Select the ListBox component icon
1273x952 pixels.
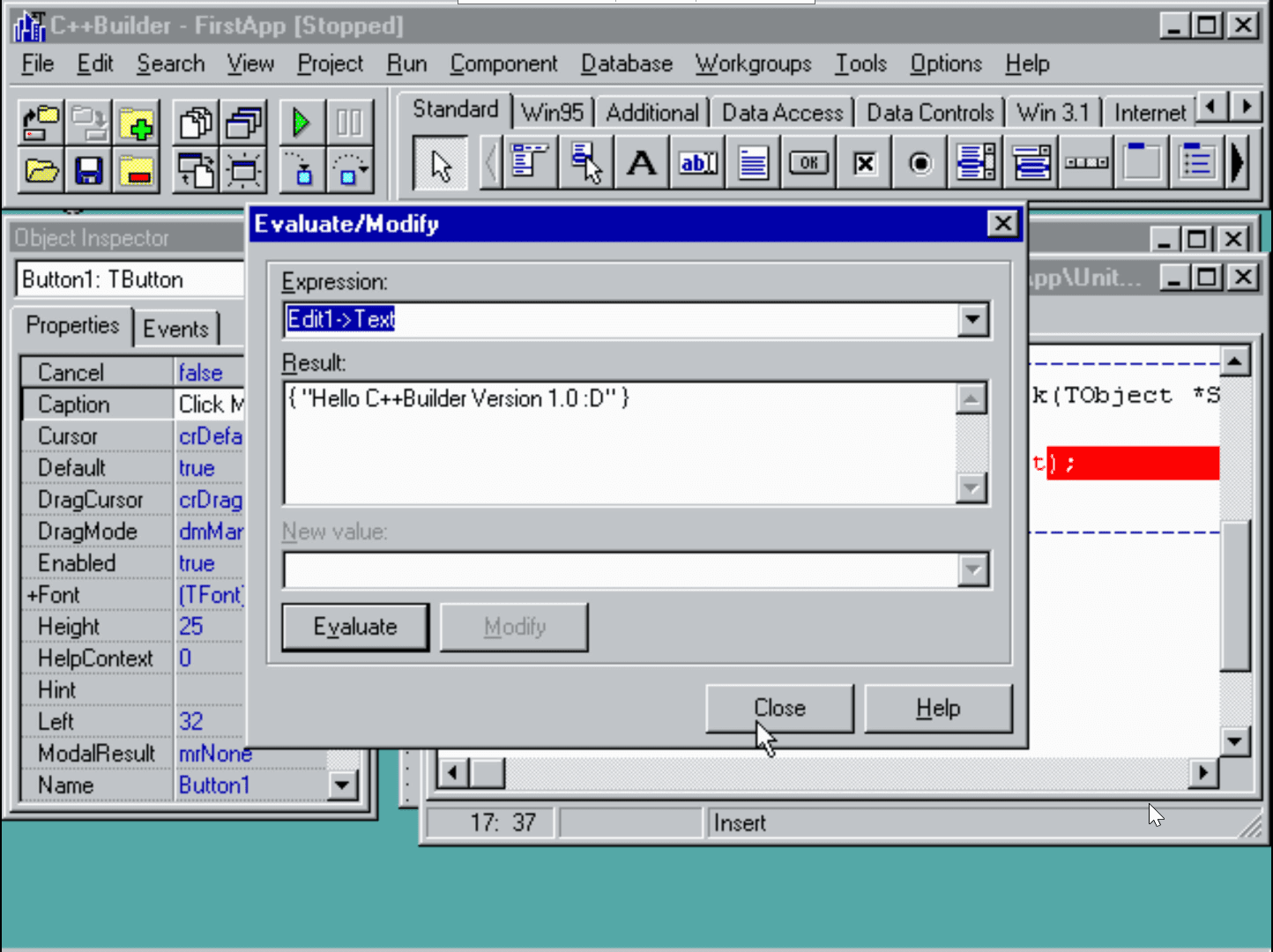tap(976, 163)
